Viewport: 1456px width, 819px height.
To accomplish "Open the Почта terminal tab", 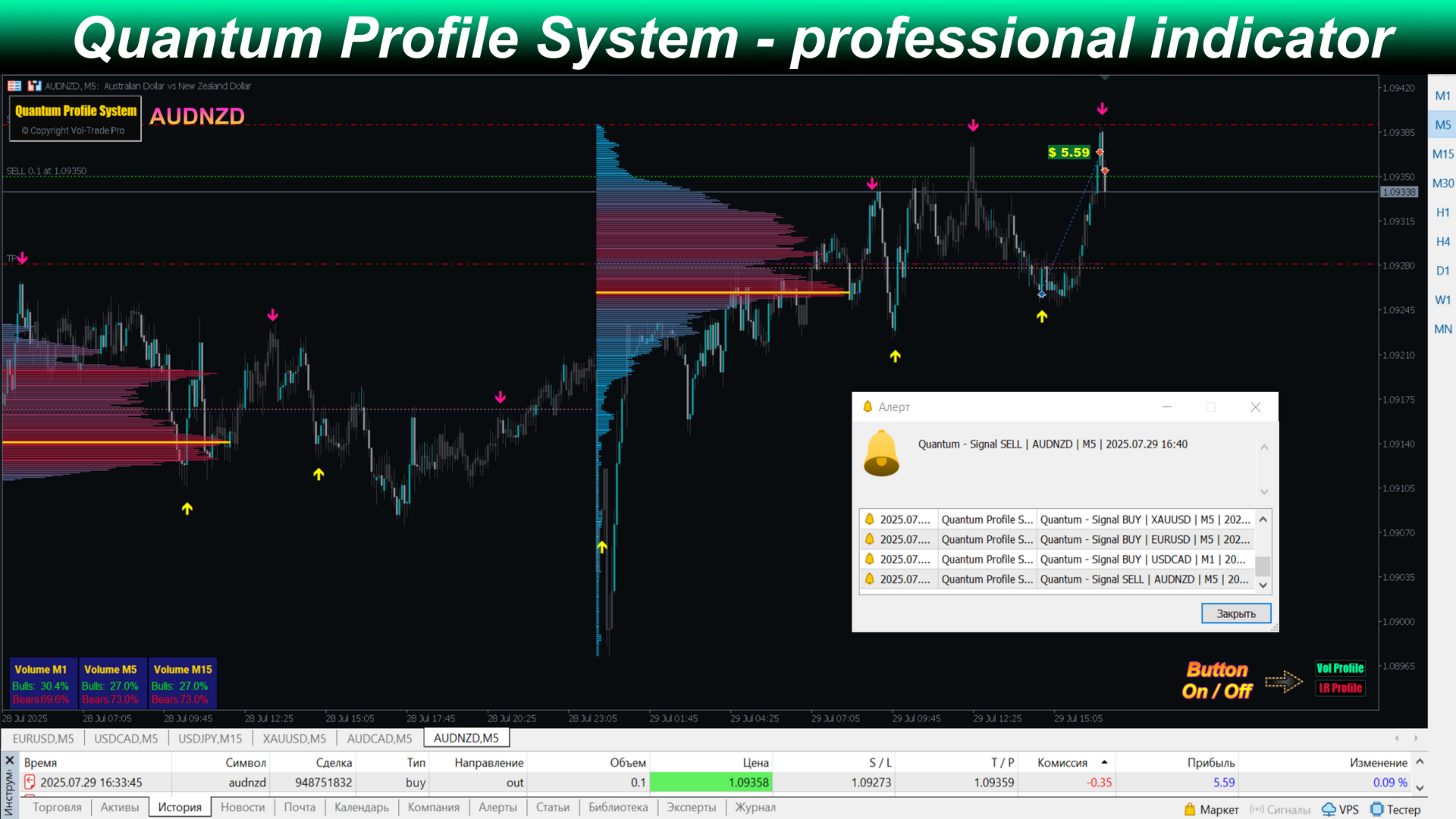I will coord(300,808).
